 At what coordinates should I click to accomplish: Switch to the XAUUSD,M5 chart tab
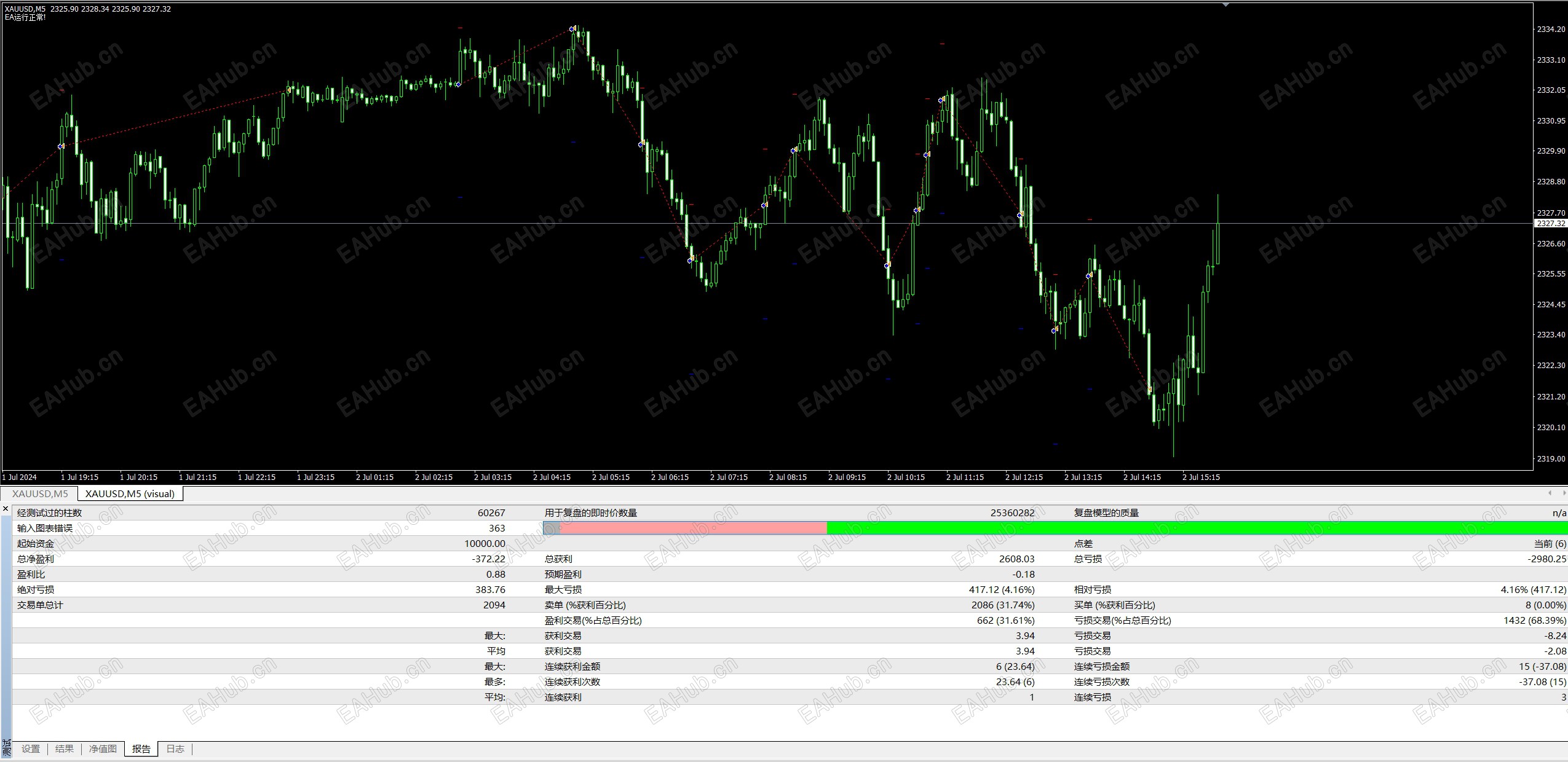(40, 493)
